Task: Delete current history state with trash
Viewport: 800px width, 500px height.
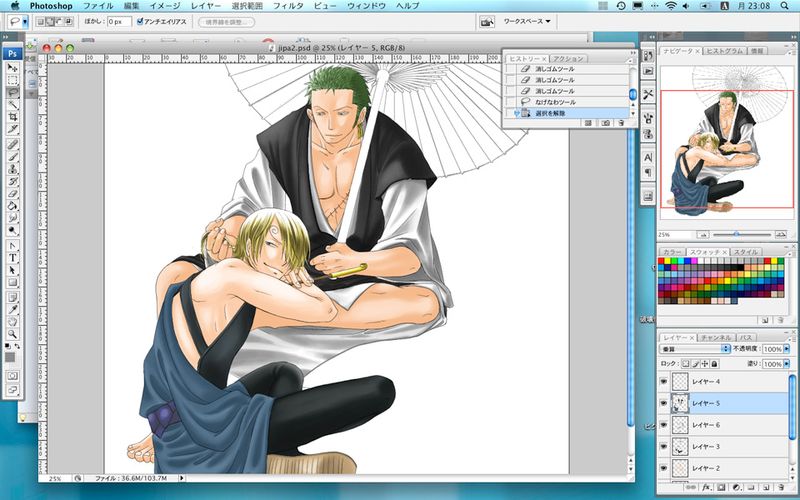Action: 621,123
